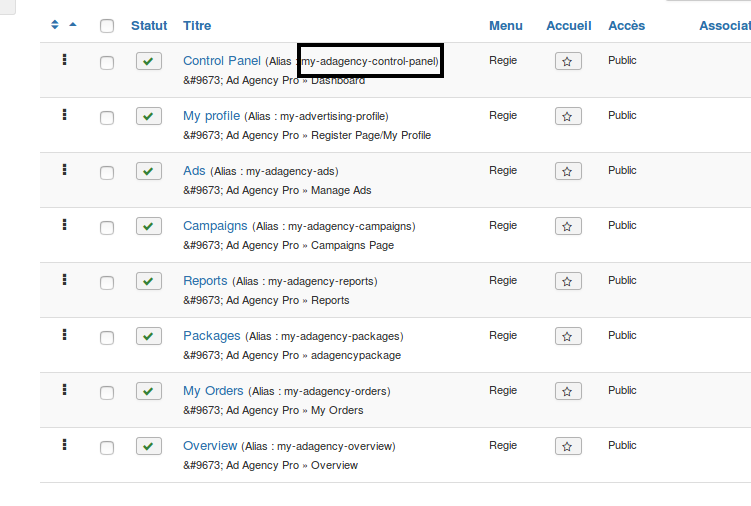Sort by ordering using up-down arrows icon

click(55, 24)
